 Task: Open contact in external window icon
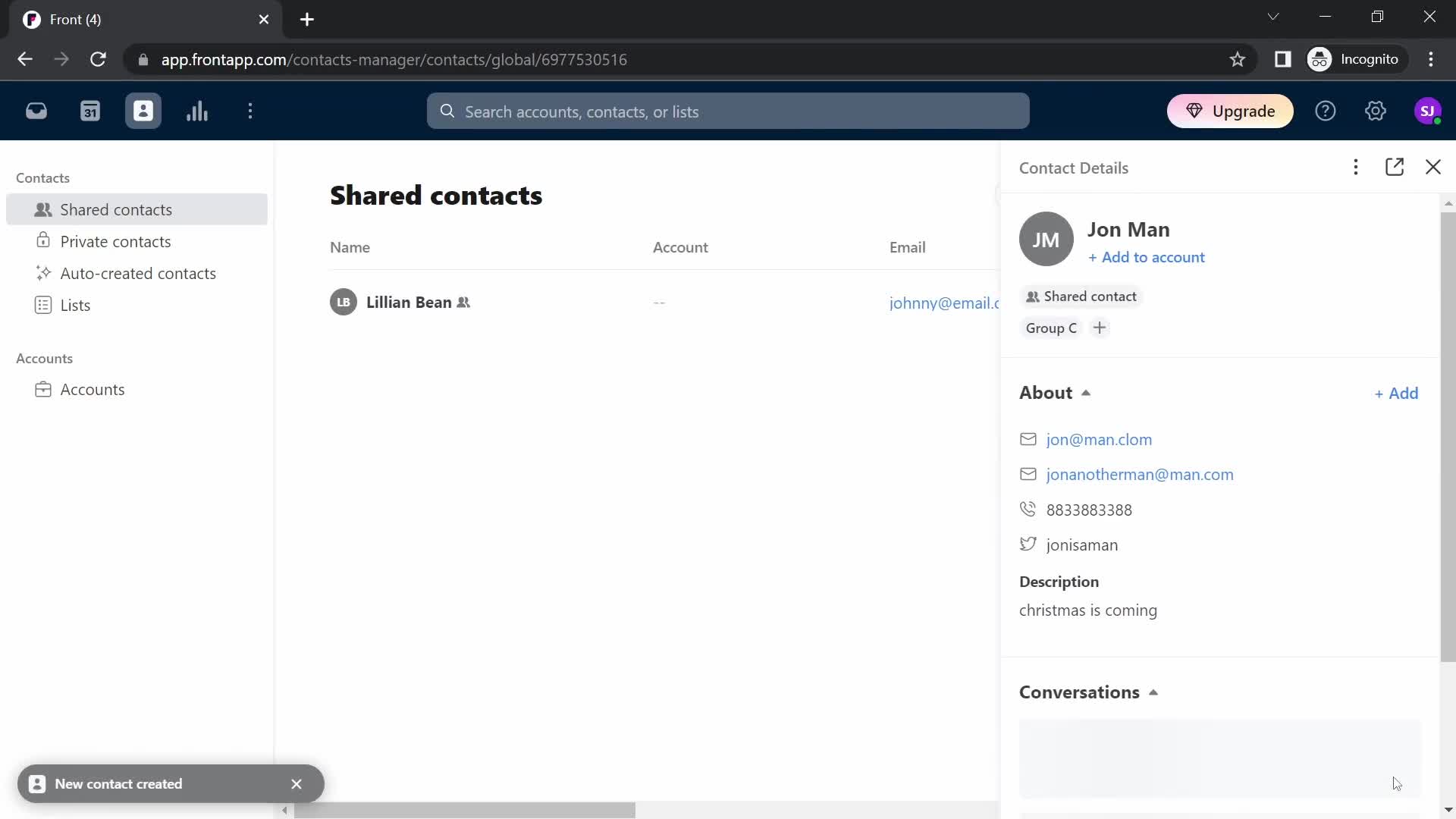pos(1395,167)
